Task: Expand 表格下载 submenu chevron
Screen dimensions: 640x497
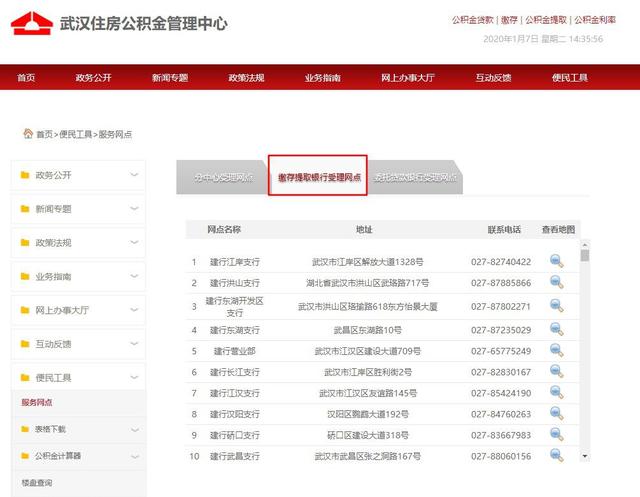Action: [x=135, y=430]
